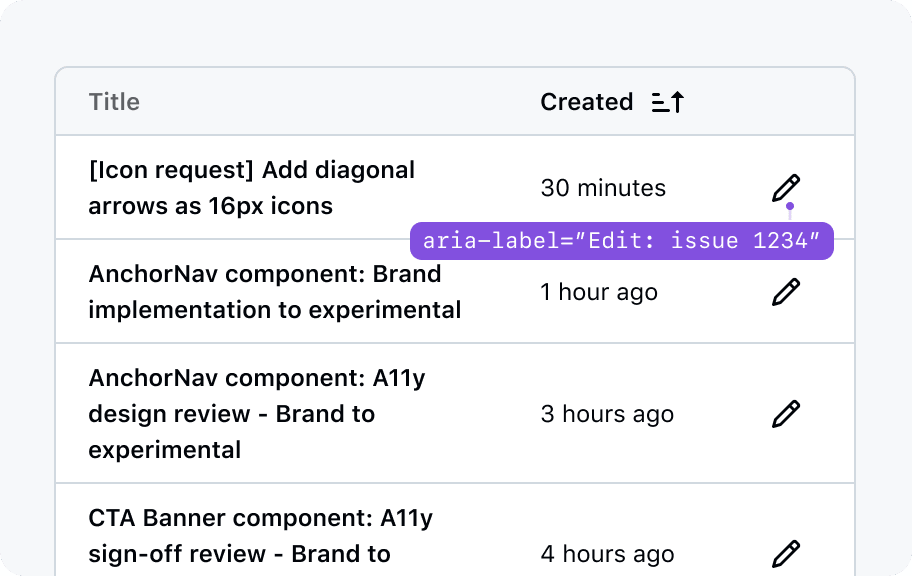The width and height of the screenshot is (912, 576).
Task: Select the '3 hours ago' timestamp
Action: click(607, 414)
